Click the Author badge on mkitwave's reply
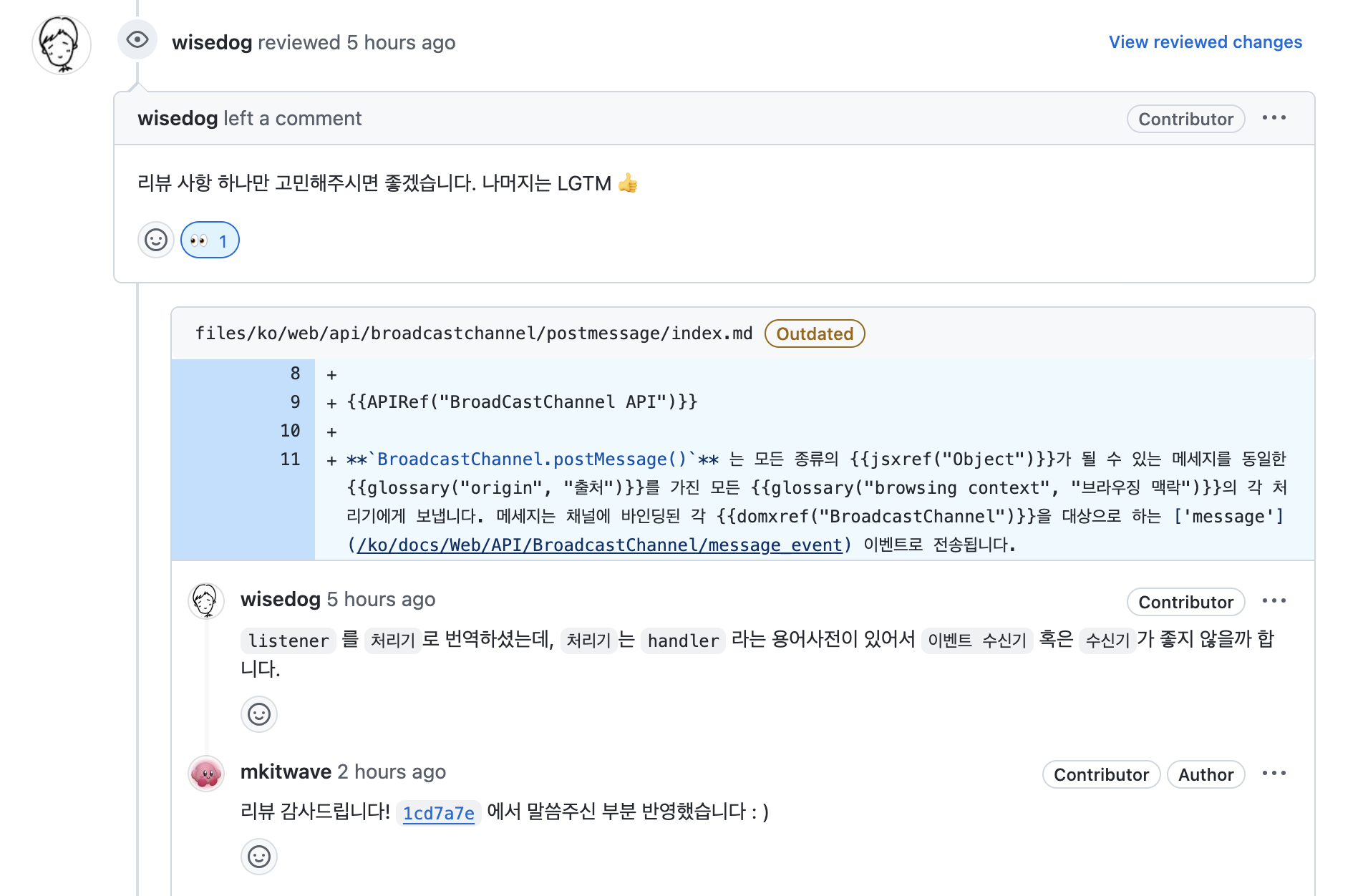Screen dimensions: 1363x896 tap(1206, 775)
